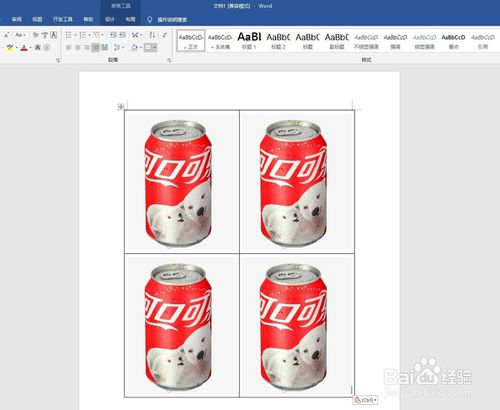Image resolution: width=500 pixels, height=410 pixels.
Task: Apply the red font color
Action: [x=24, y=48]
